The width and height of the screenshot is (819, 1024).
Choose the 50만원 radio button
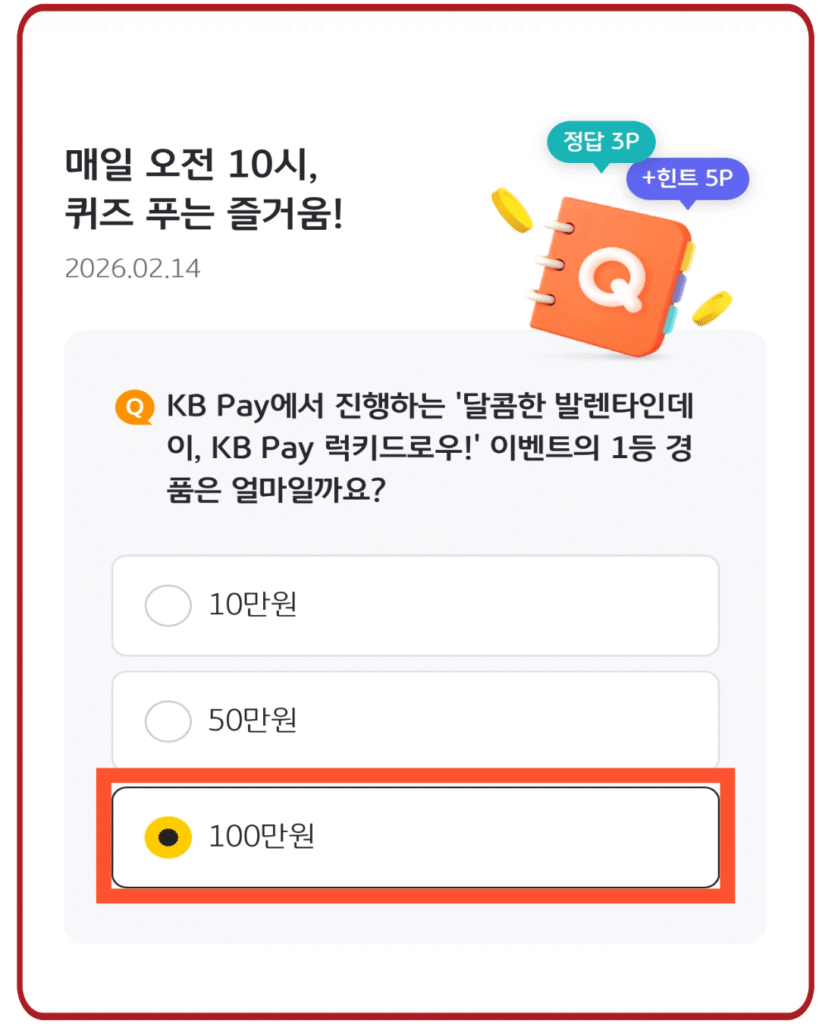point(168,720)
